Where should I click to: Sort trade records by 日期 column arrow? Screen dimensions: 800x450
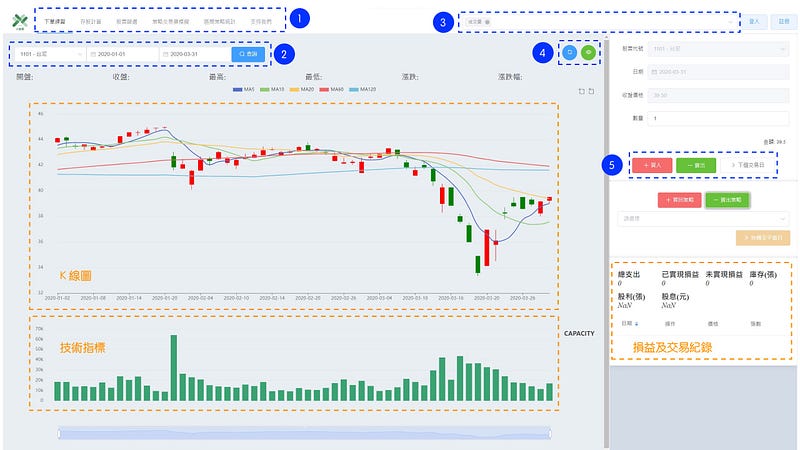pos(636,323)
